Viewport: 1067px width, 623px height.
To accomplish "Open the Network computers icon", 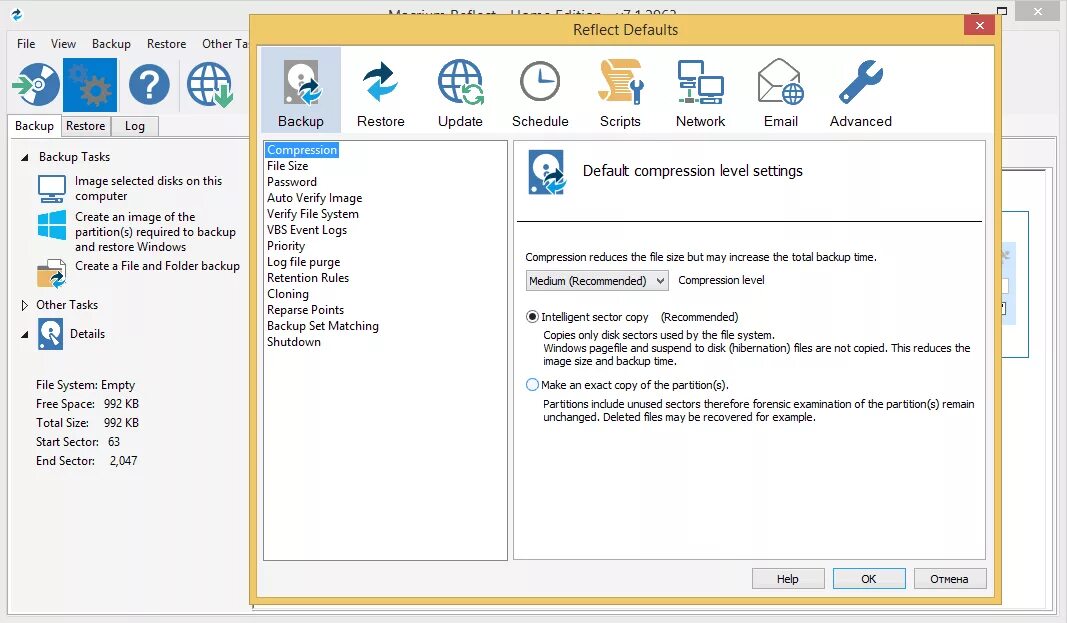I will tap(700, 82).
